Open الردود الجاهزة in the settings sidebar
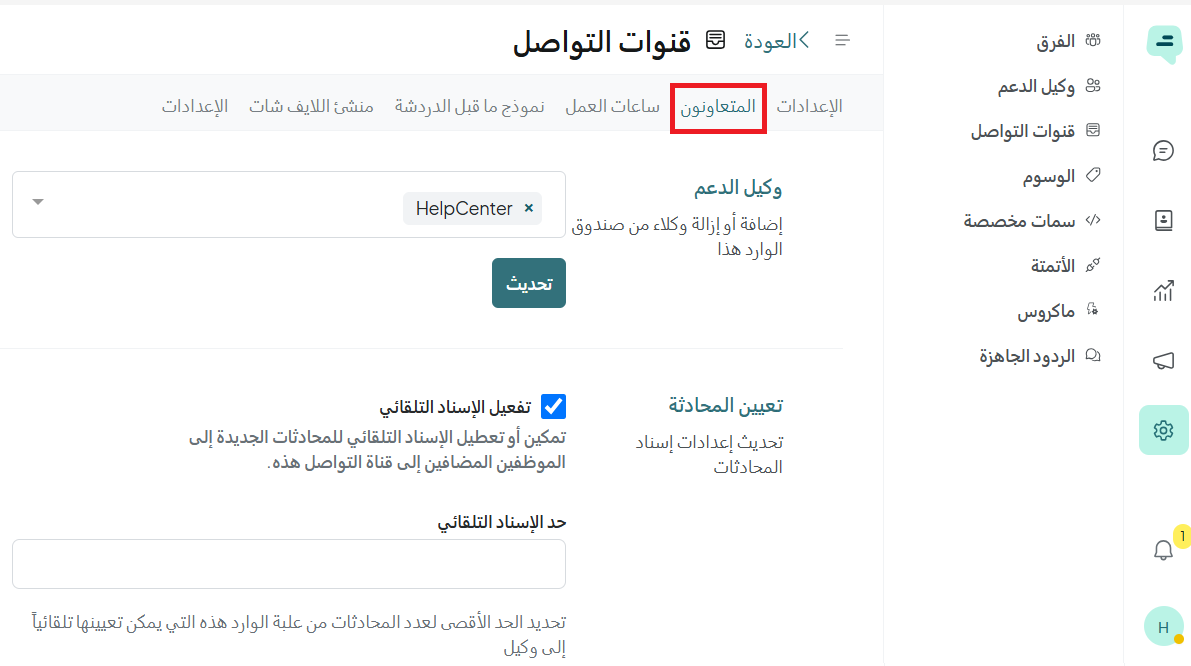 point(1027,356)
